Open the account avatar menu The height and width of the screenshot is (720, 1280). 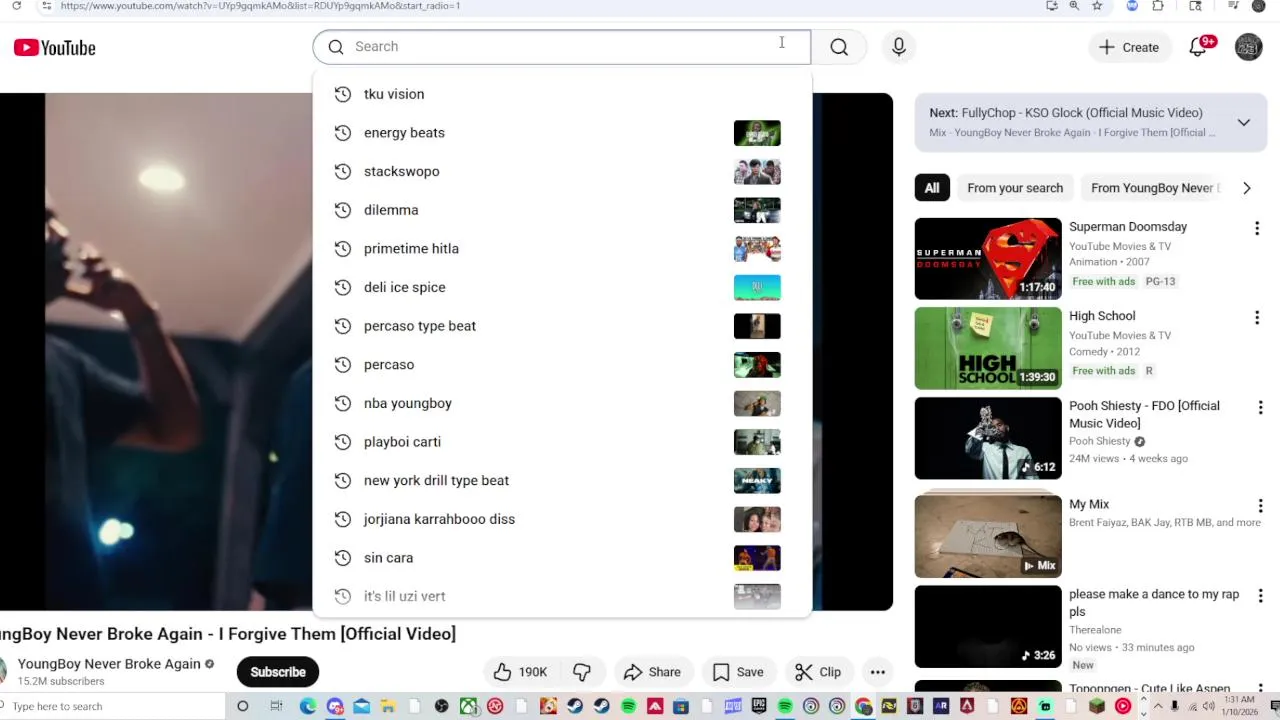(x=1248, y=47)
